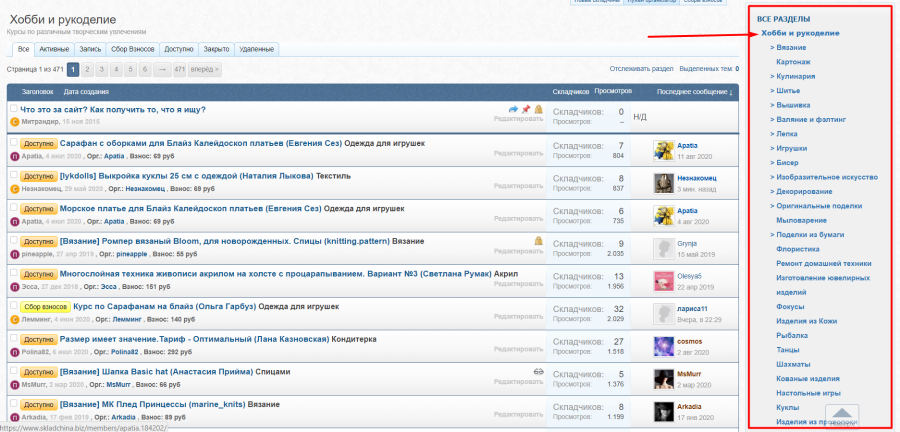Viewport: 900px width, 432px height.
Task: Open the Сбор Взносов tab
Action: (x=131, y=48)
